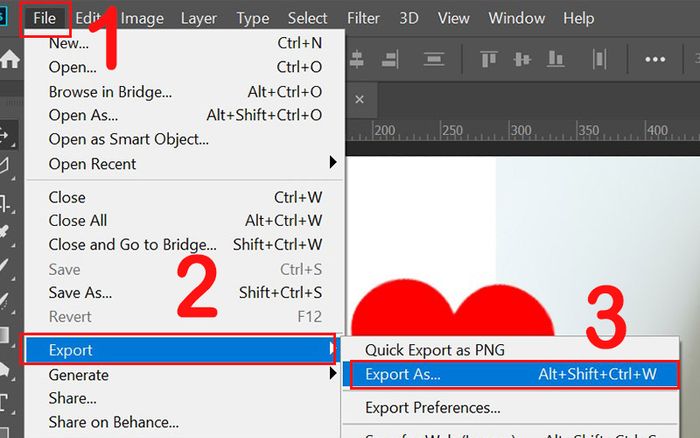Image resolution: width=700 pixels, height=438 pixels.
Task: Choose New... from the File menu
Action: pos(185,43)
